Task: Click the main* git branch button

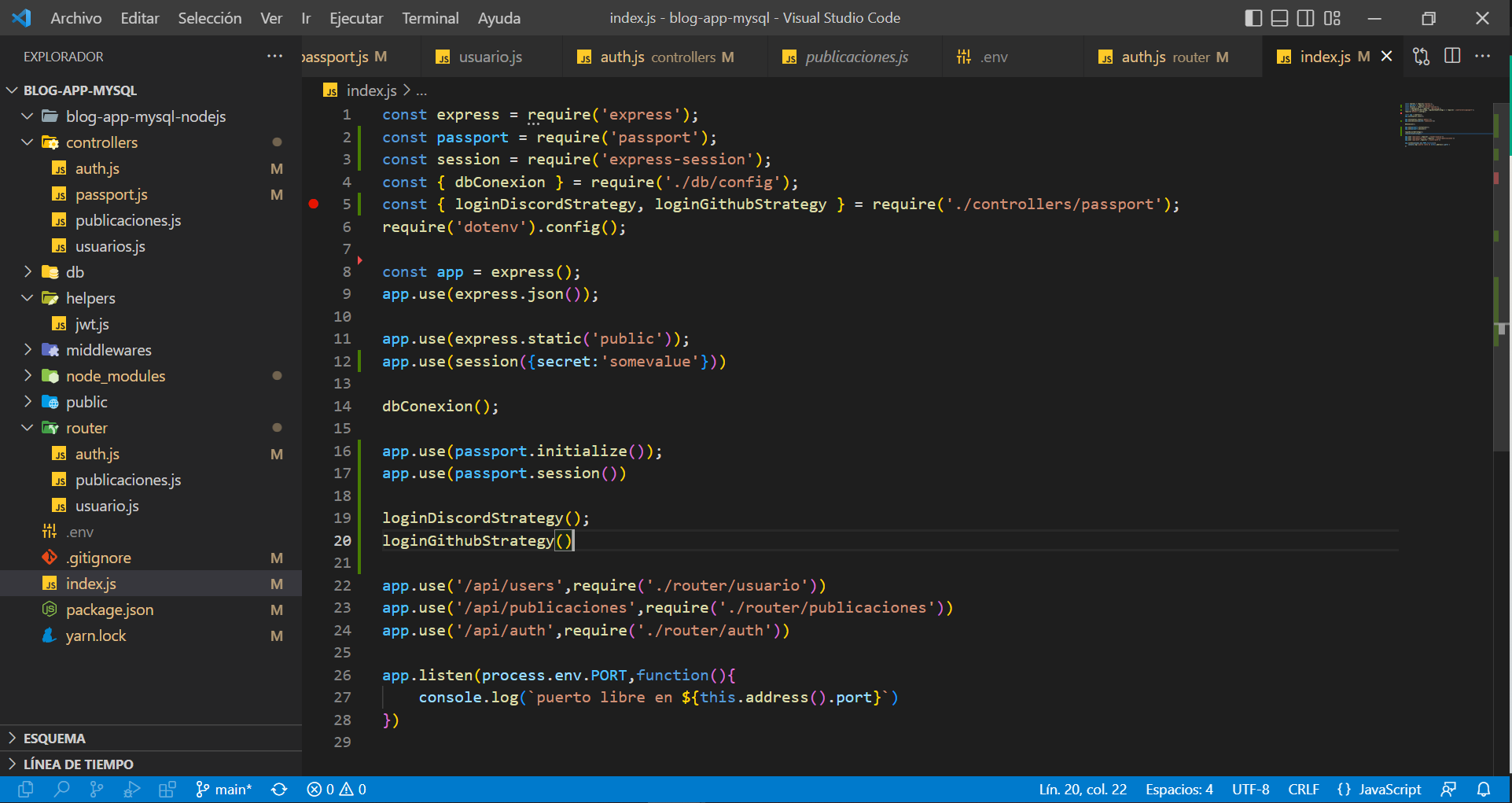Action: (224, 789)
